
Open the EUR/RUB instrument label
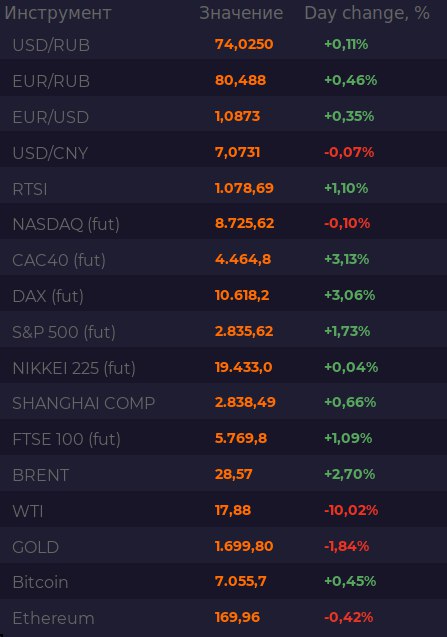click(x=51, y=81)
